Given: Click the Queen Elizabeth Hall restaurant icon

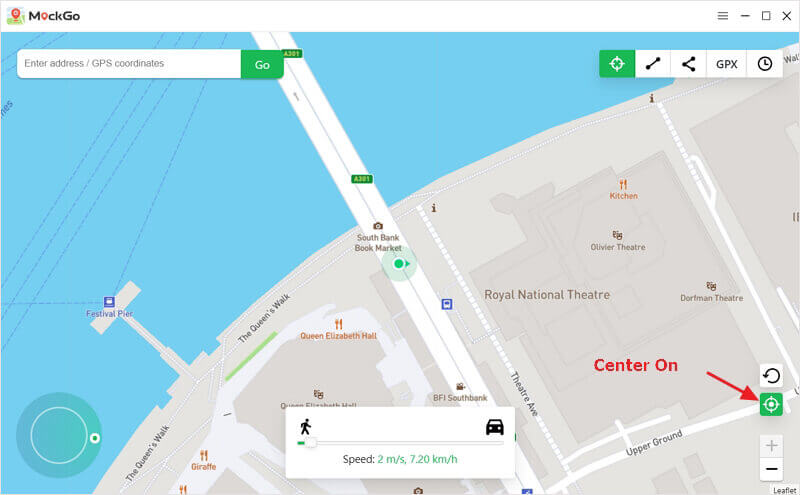Looking at the screenshot, I should pos(338,324).
